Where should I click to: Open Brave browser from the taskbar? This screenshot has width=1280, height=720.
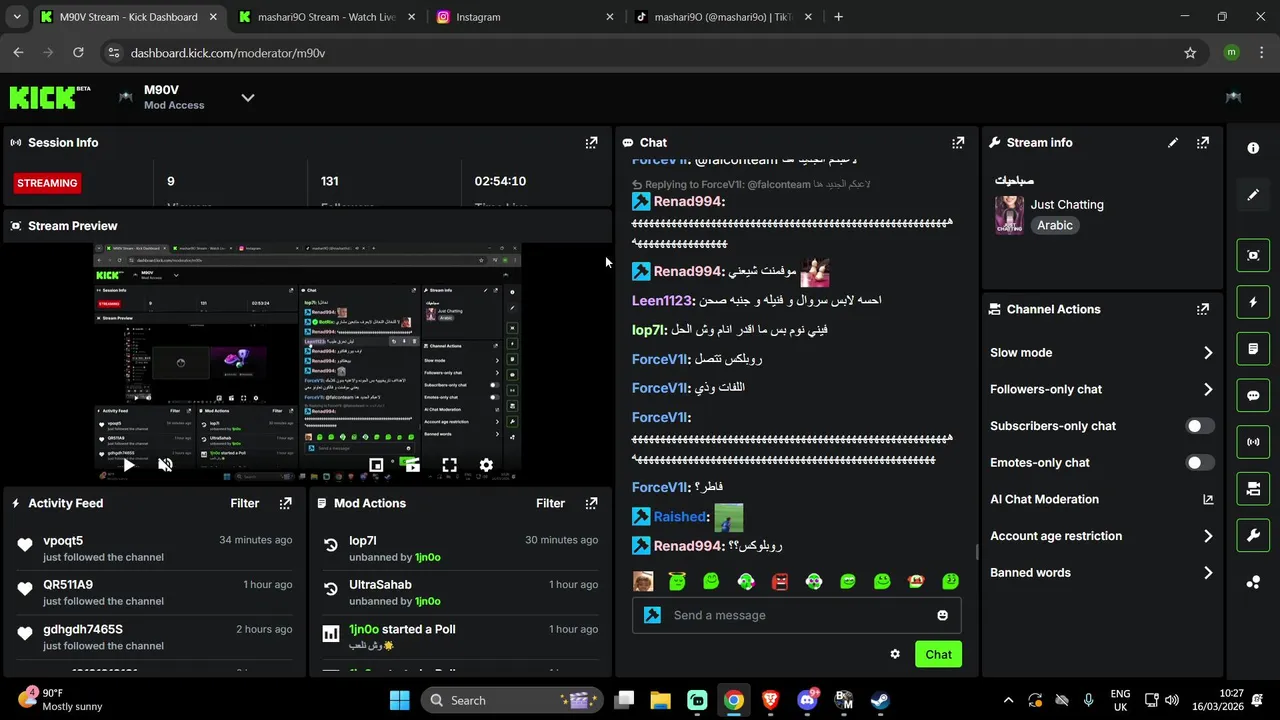(770, 700)
